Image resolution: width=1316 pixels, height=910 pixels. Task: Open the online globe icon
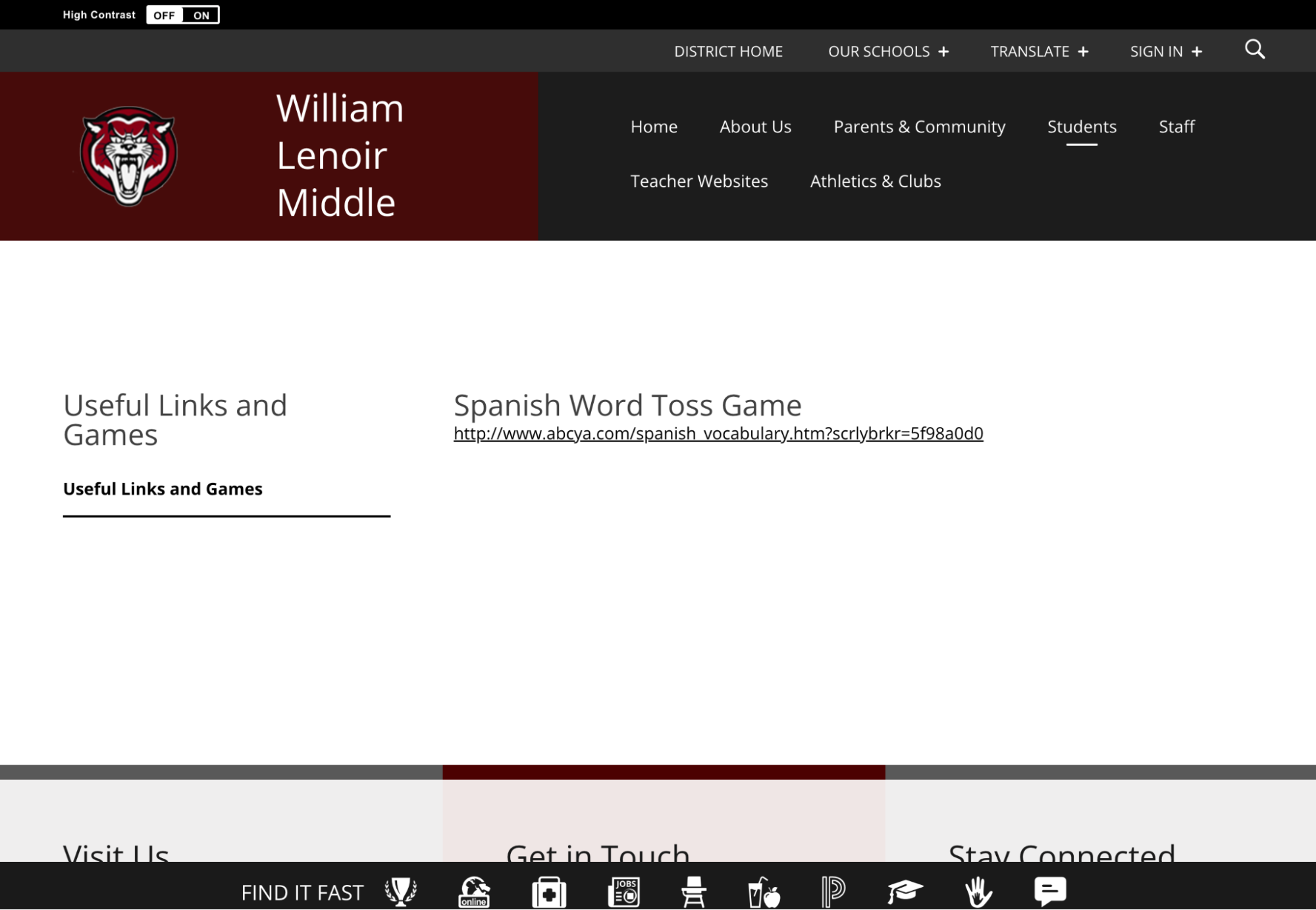(x=474, y=892)
